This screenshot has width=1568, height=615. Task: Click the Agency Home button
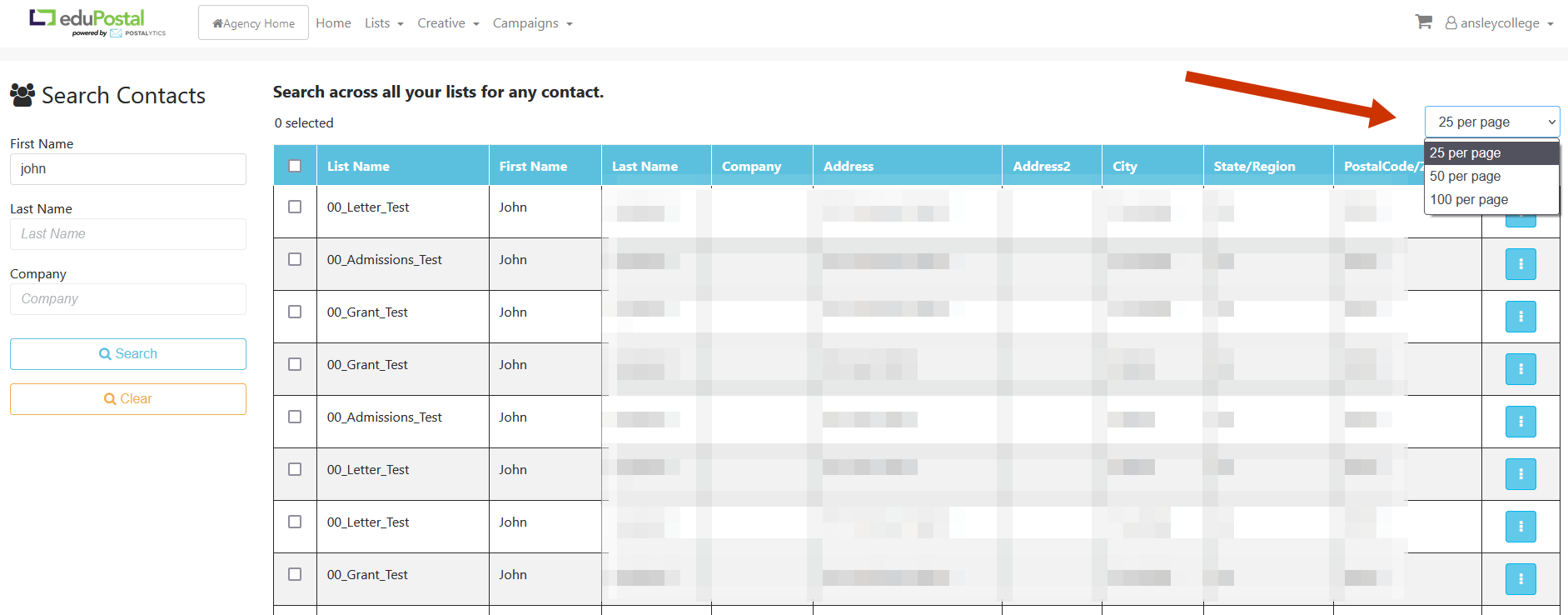[x=253, y=22]
